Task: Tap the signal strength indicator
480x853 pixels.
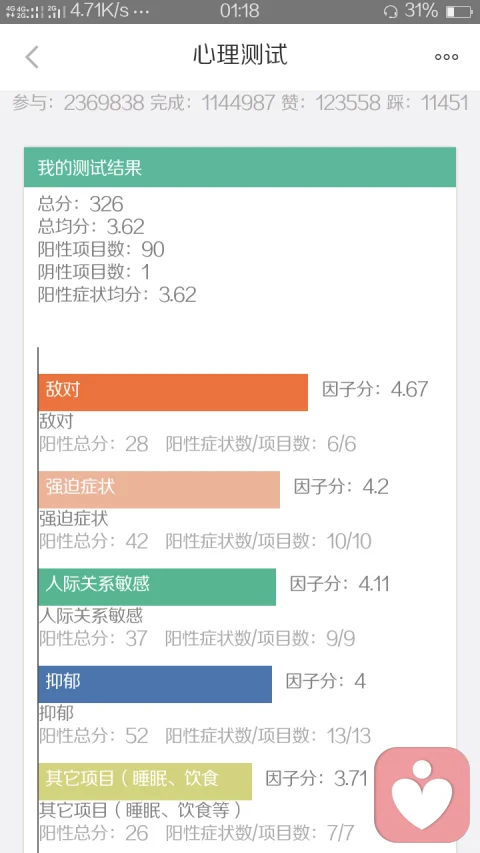Action: click(x=35, y=11)
